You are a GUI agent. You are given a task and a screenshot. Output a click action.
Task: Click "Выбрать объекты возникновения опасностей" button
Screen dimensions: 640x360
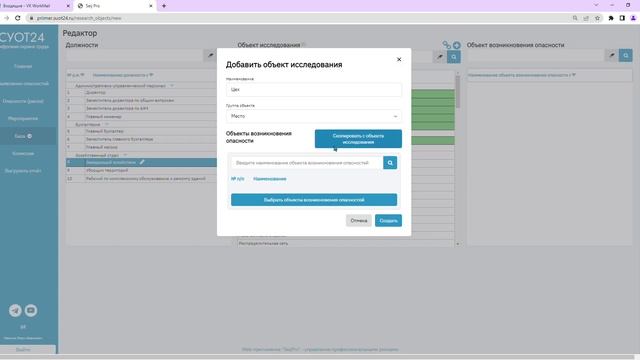point(313,200)
